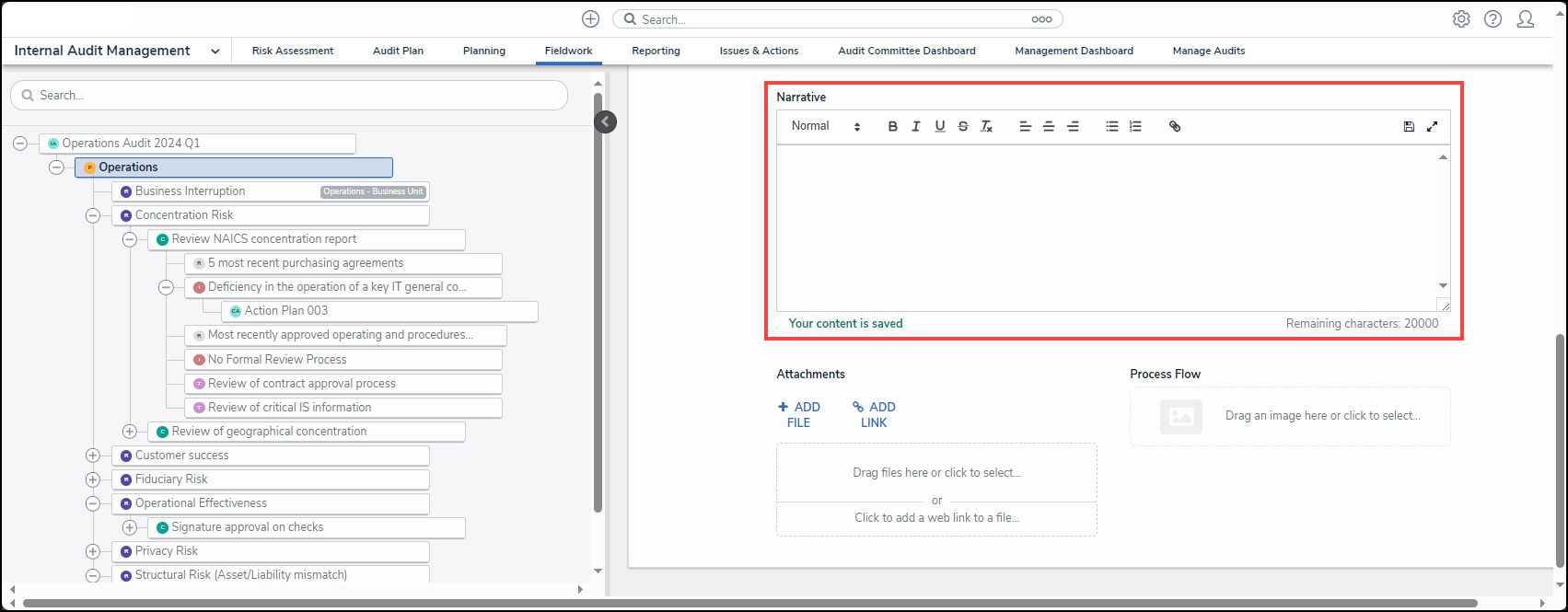The height and width of the screenshot is (612, 1568).
Task: Apply italic formatting in Narrative toolbar
Action: point(916,127)
